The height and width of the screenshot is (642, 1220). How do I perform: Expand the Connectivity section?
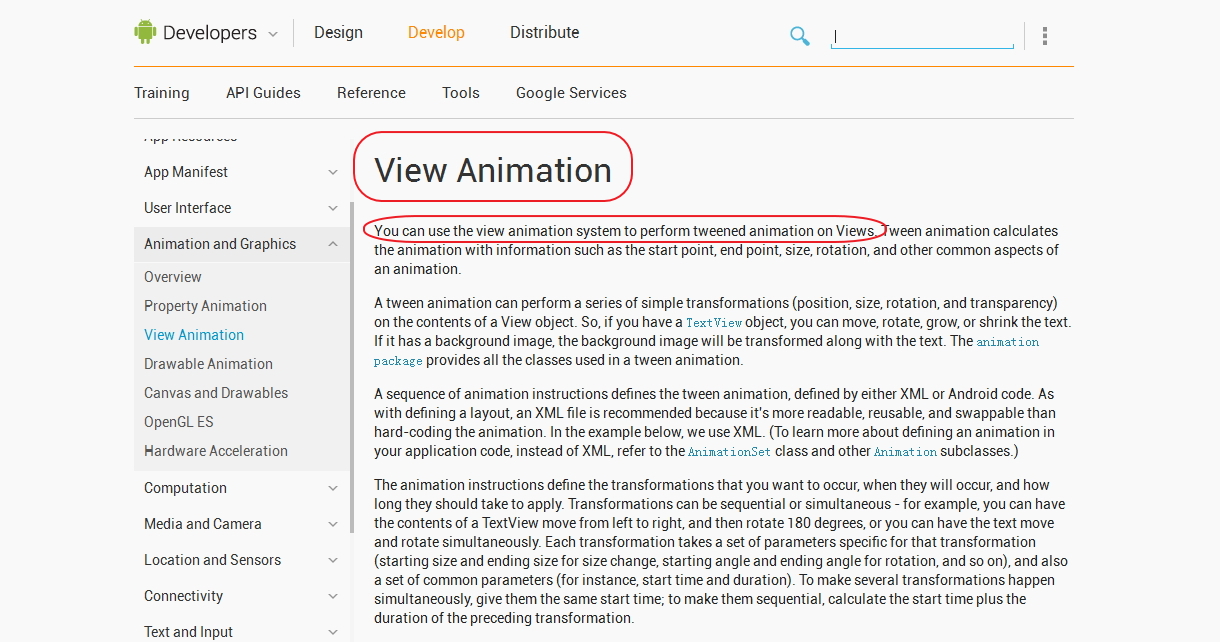click(x=332, y=596)
